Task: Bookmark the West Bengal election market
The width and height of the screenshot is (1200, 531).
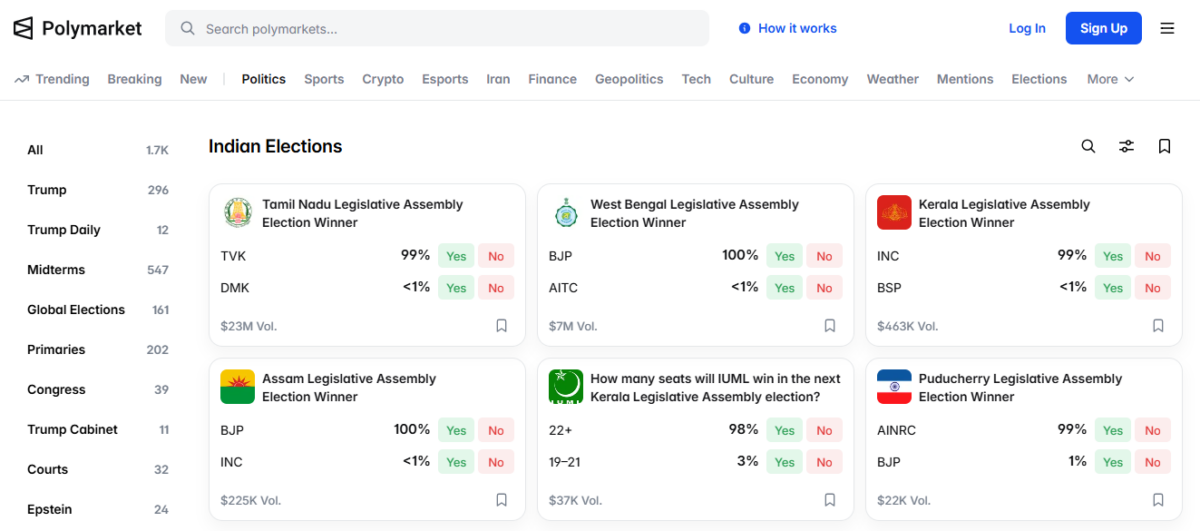Action: (830, 326)
